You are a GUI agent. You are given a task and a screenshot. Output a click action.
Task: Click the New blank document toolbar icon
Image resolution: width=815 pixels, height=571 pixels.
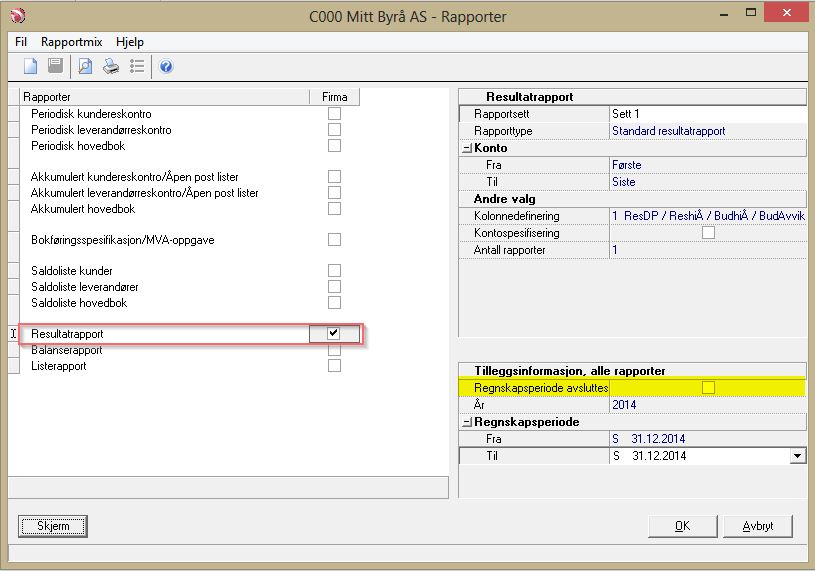(30, 67)
